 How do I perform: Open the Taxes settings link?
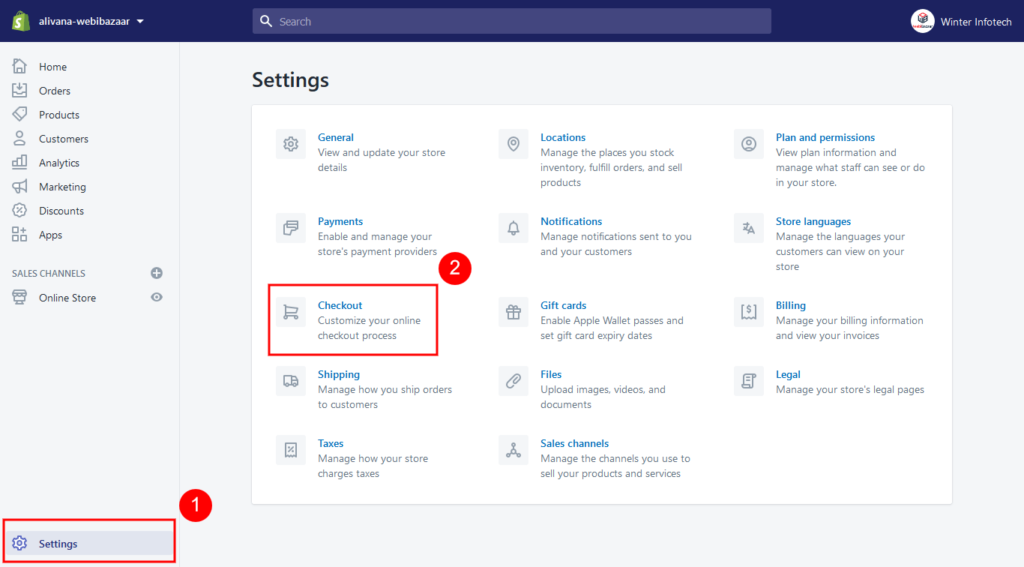[331, 443]
